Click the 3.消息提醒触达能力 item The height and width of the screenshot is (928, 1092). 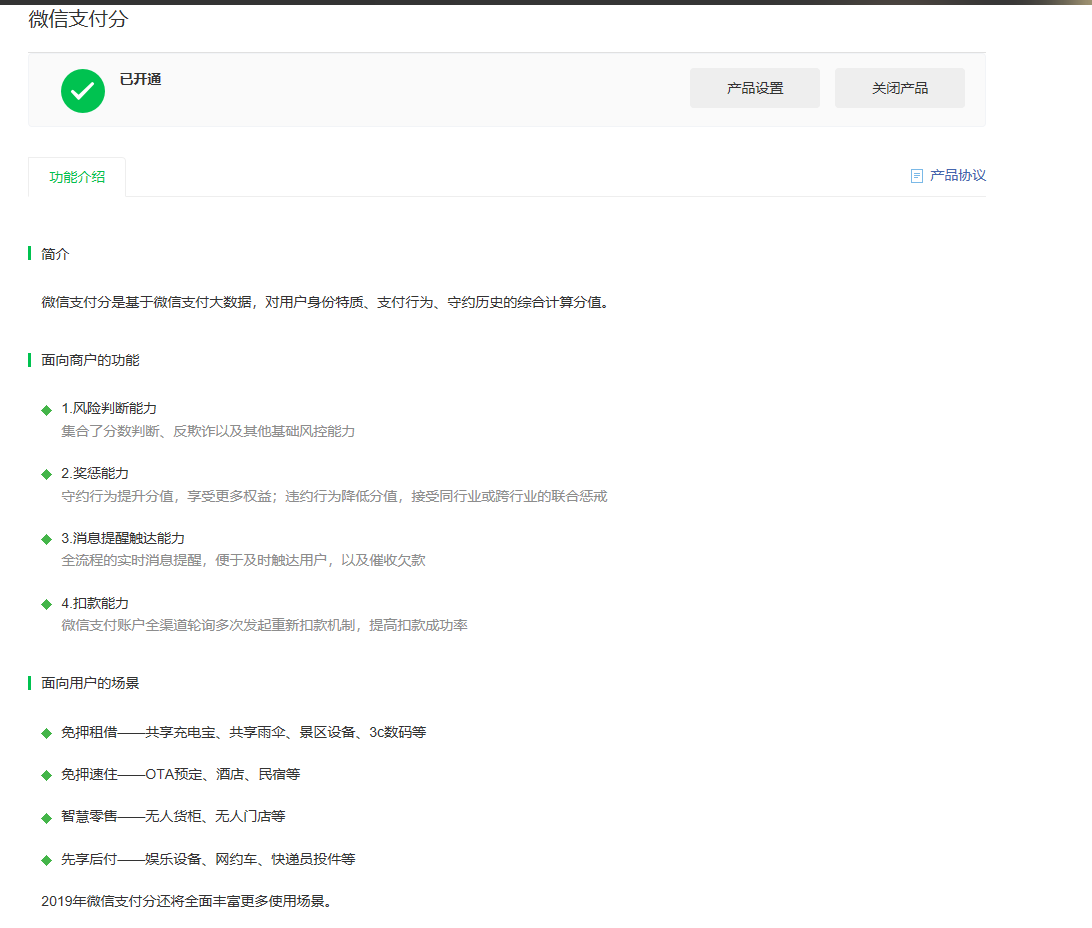pyautogui.click(x=123, y=538)
